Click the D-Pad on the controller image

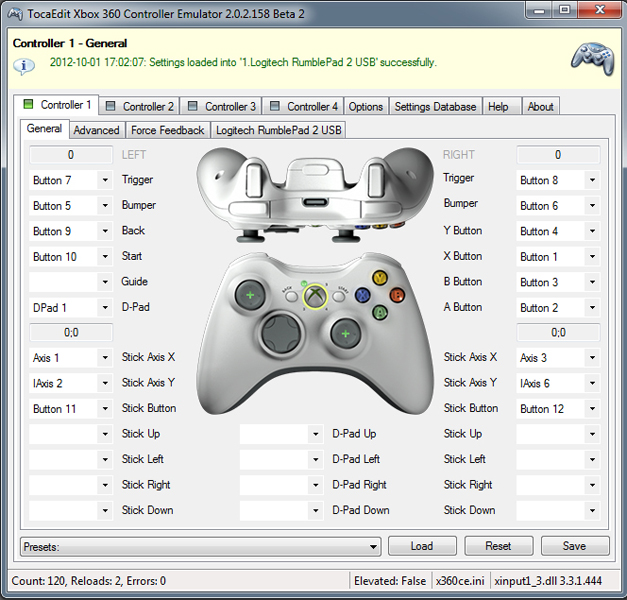pyautogui.click(x=281, y=333)
